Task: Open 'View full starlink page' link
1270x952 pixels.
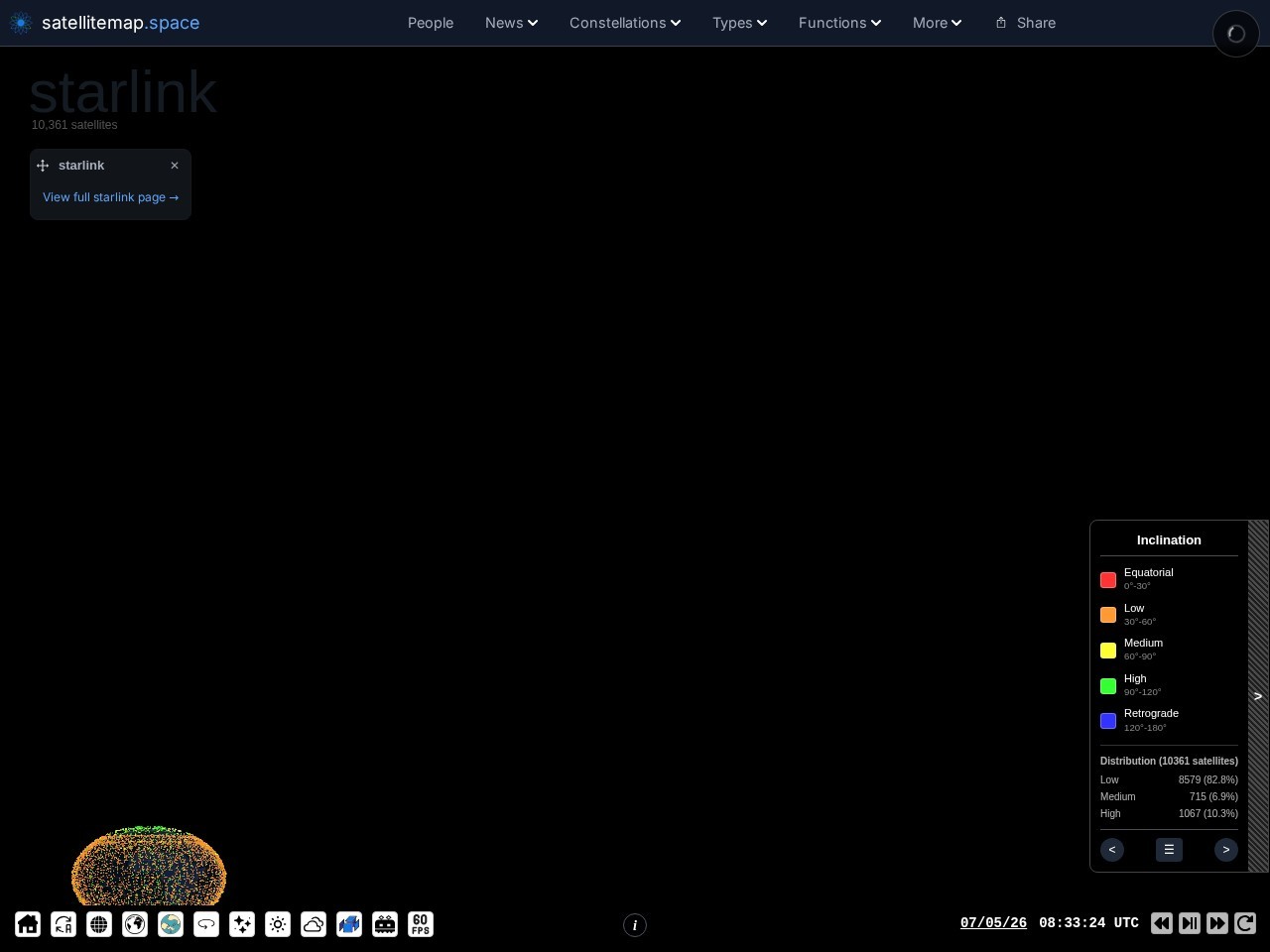Action: 110,197
